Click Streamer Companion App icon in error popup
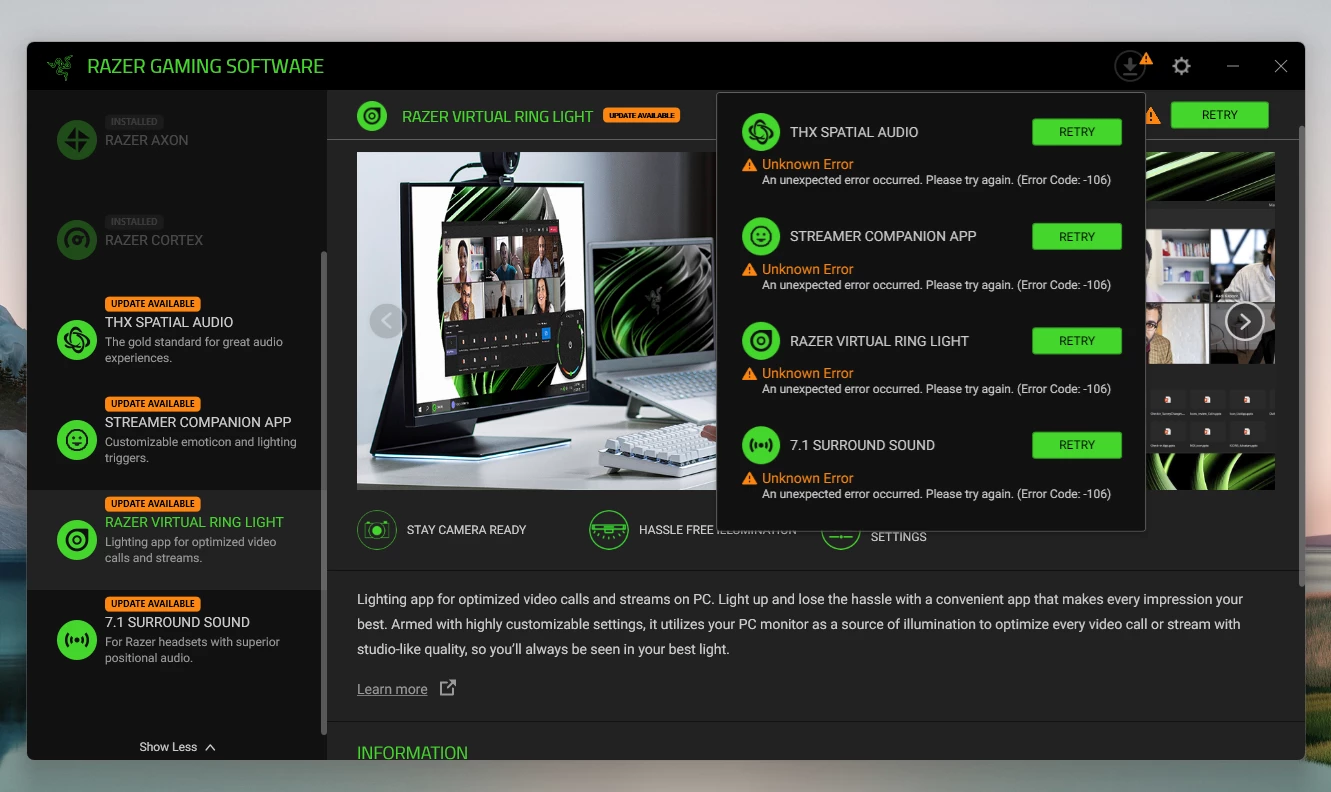 pyautogui.click(x=761, y=237)
